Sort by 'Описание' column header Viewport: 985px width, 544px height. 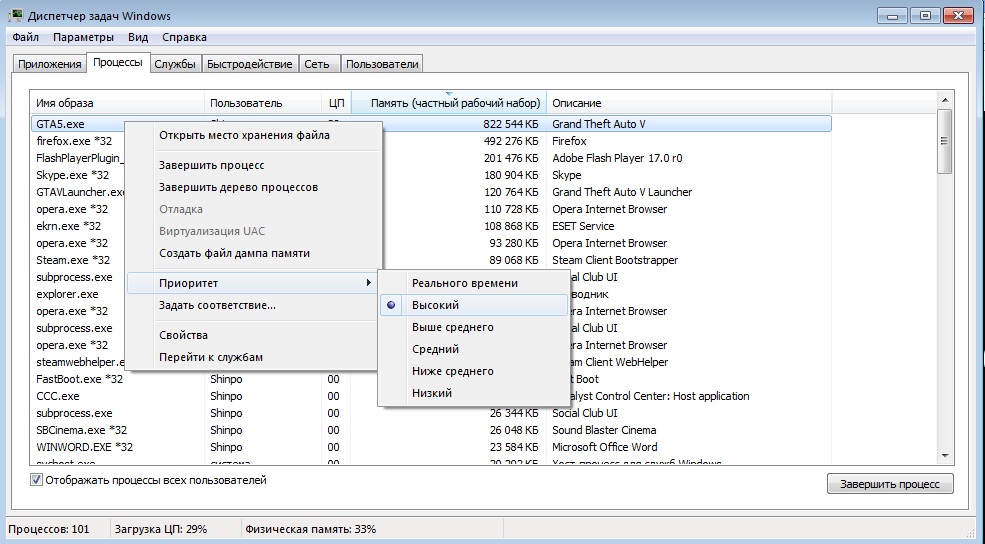pyautogui.click(x=689, y=103)
